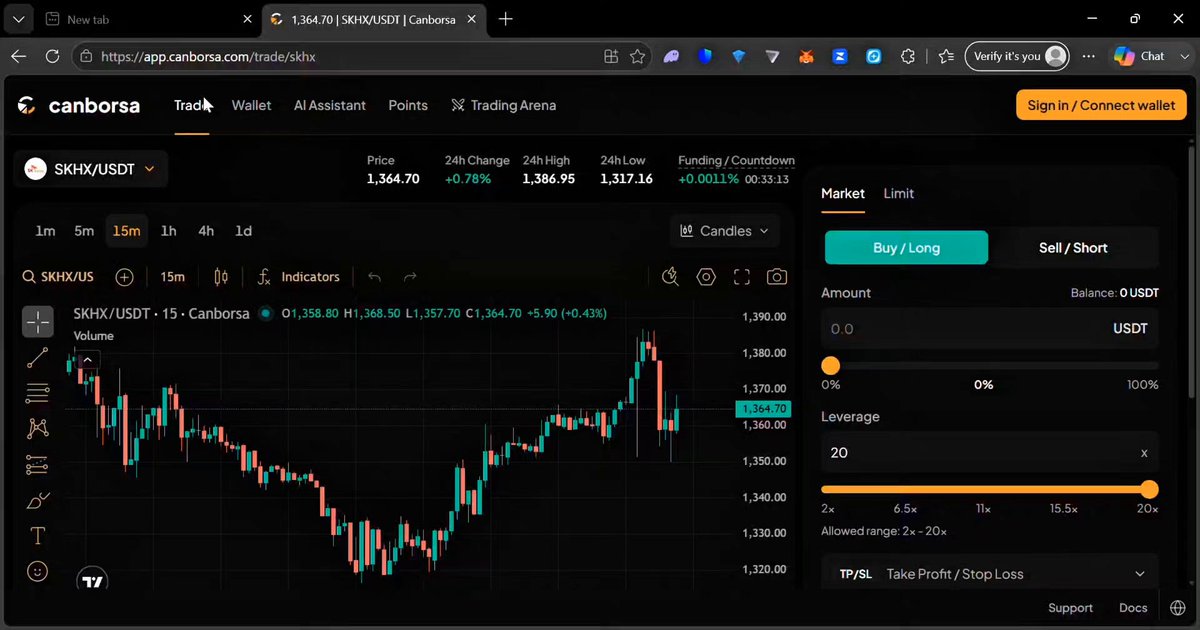Click the leverage slider handle at 20x
The image size is (1200, 630).
1149,490
